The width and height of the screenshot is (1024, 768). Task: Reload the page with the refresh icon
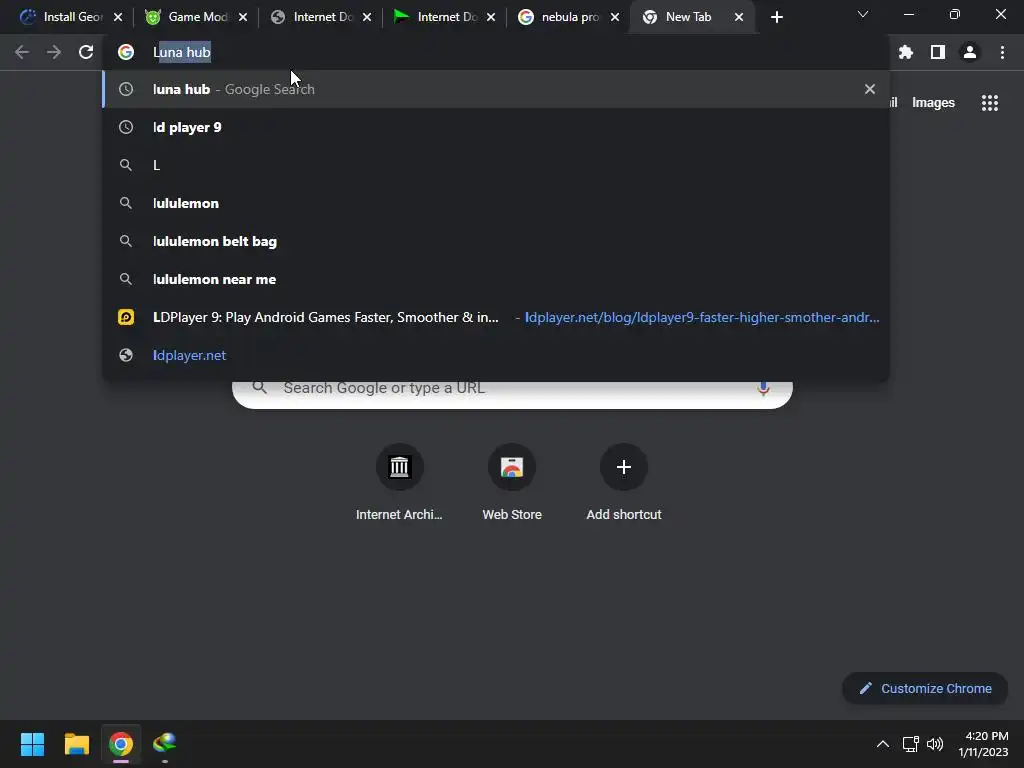pos(86,52)
